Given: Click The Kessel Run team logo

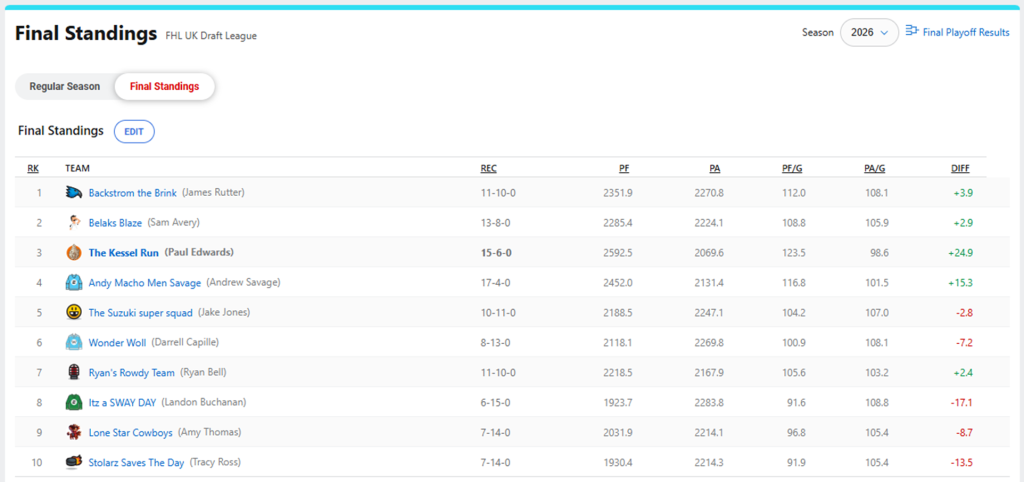Looking at the screenshot, I should 74,253.
